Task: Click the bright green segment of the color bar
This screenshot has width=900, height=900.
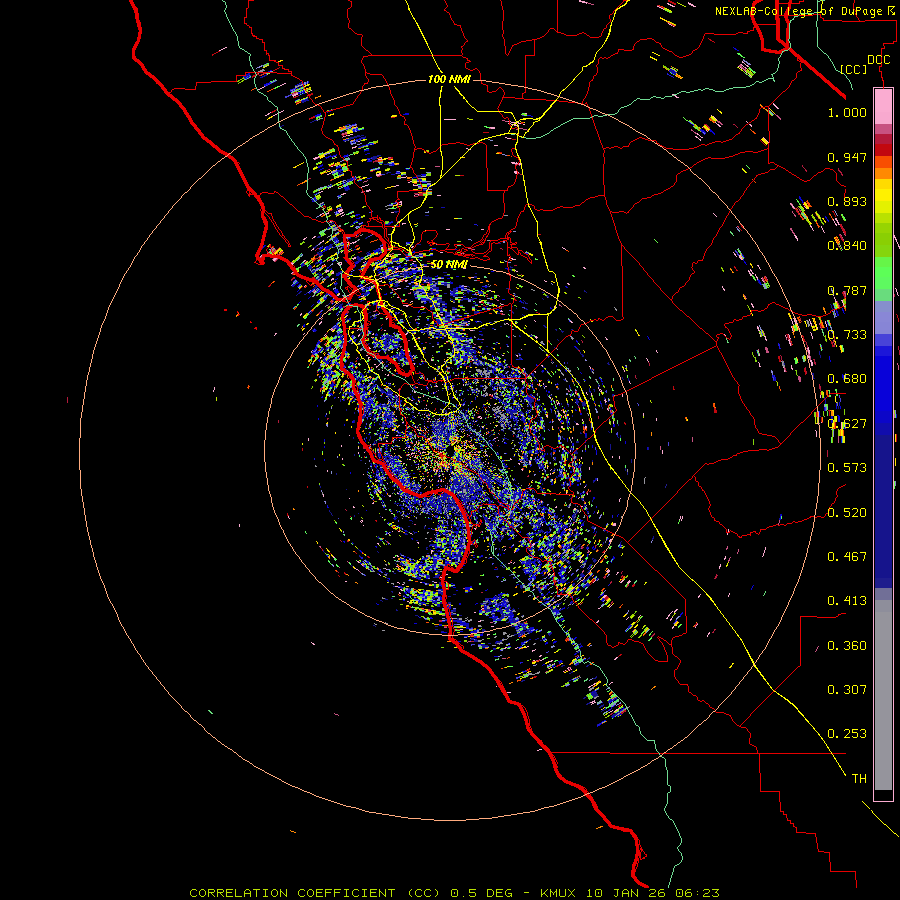Action: click(883, 273)
